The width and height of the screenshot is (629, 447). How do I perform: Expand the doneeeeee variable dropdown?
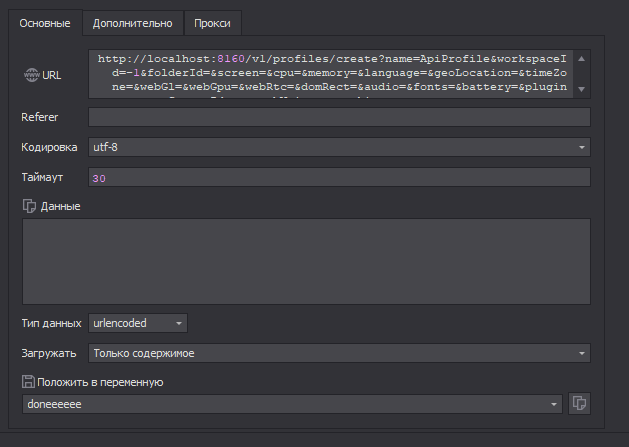click(x=290, y=404)
